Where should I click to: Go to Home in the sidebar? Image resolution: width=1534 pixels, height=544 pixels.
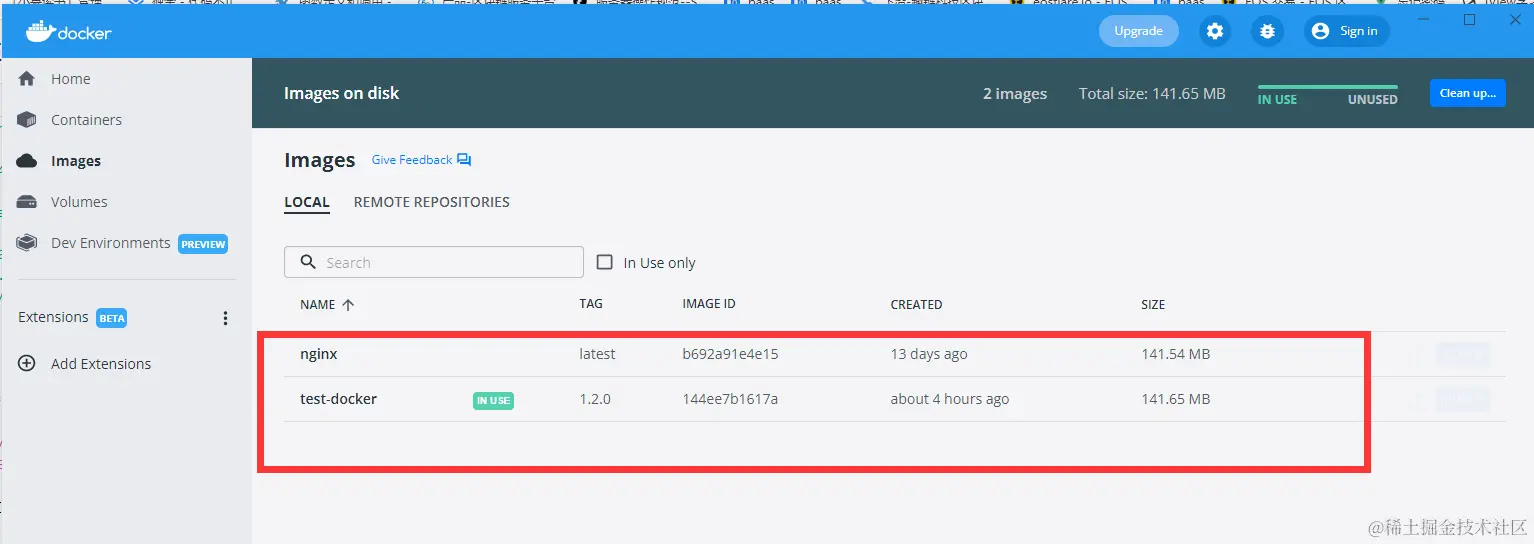[70, 79]
